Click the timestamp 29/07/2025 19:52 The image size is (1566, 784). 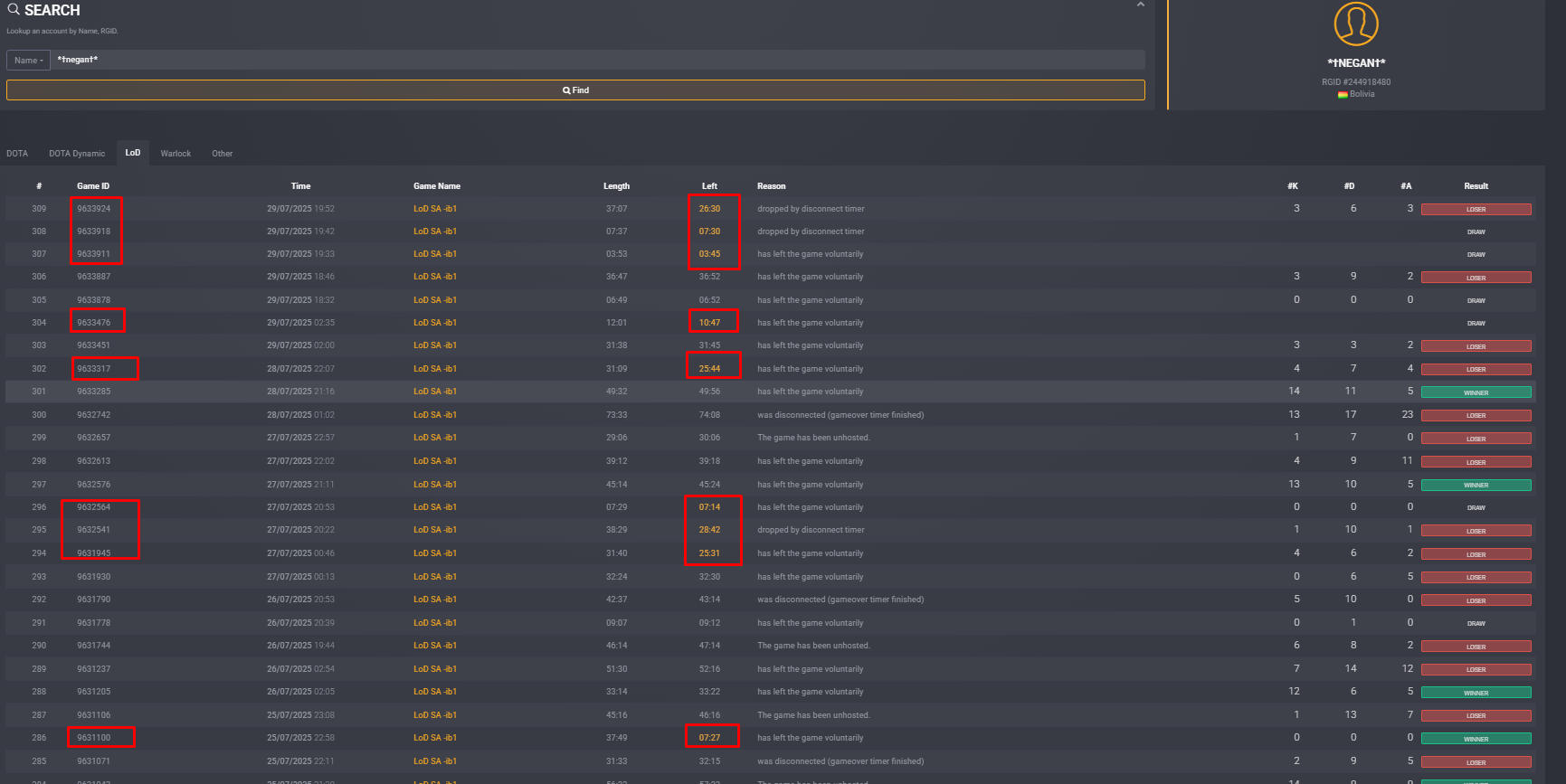coord(300,209)
